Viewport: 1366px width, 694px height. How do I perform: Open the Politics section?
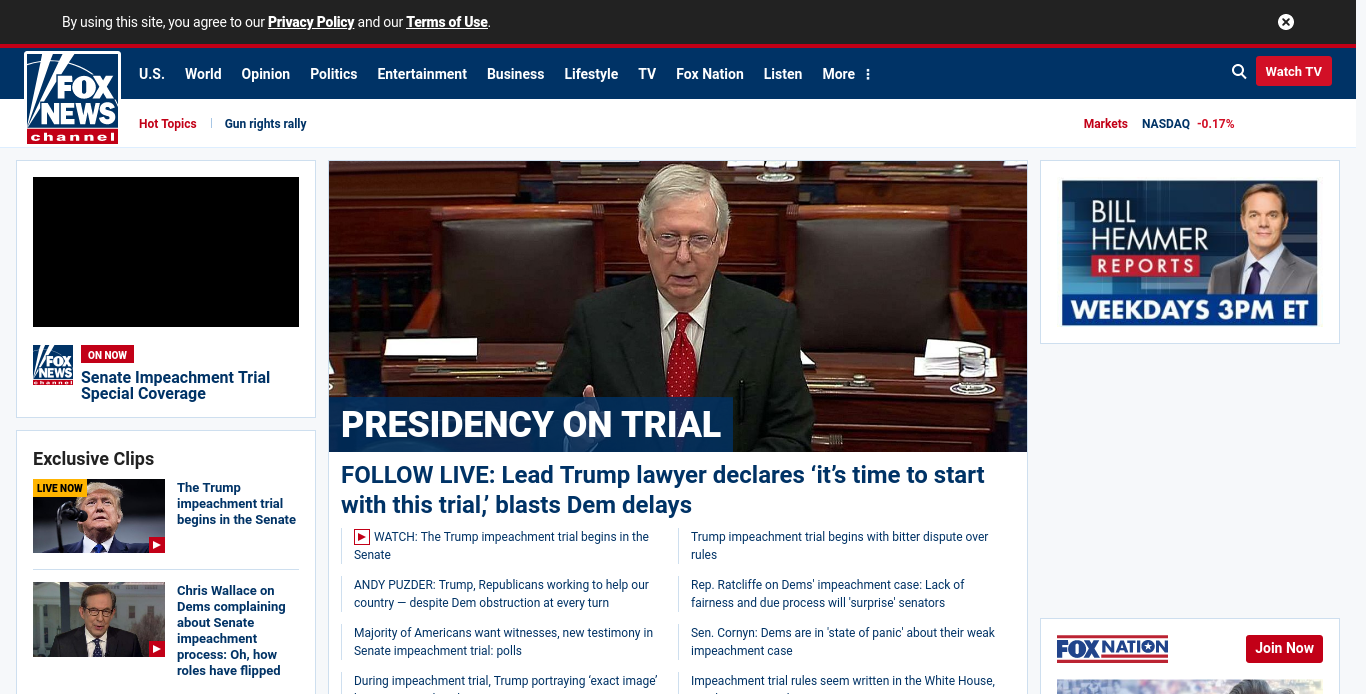(x=333, y=74)
